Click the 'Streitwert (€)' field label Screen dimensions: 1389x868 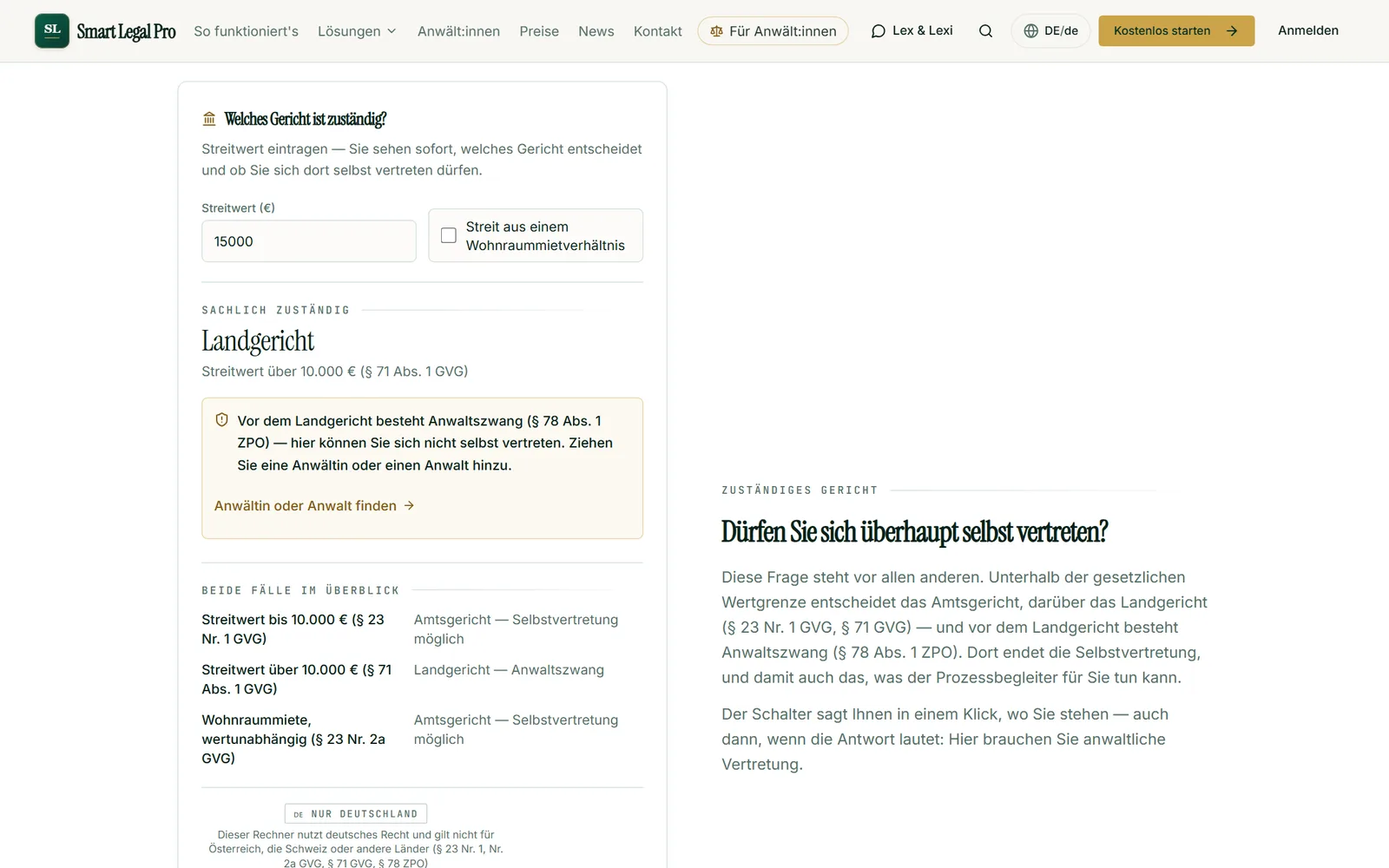238,207
